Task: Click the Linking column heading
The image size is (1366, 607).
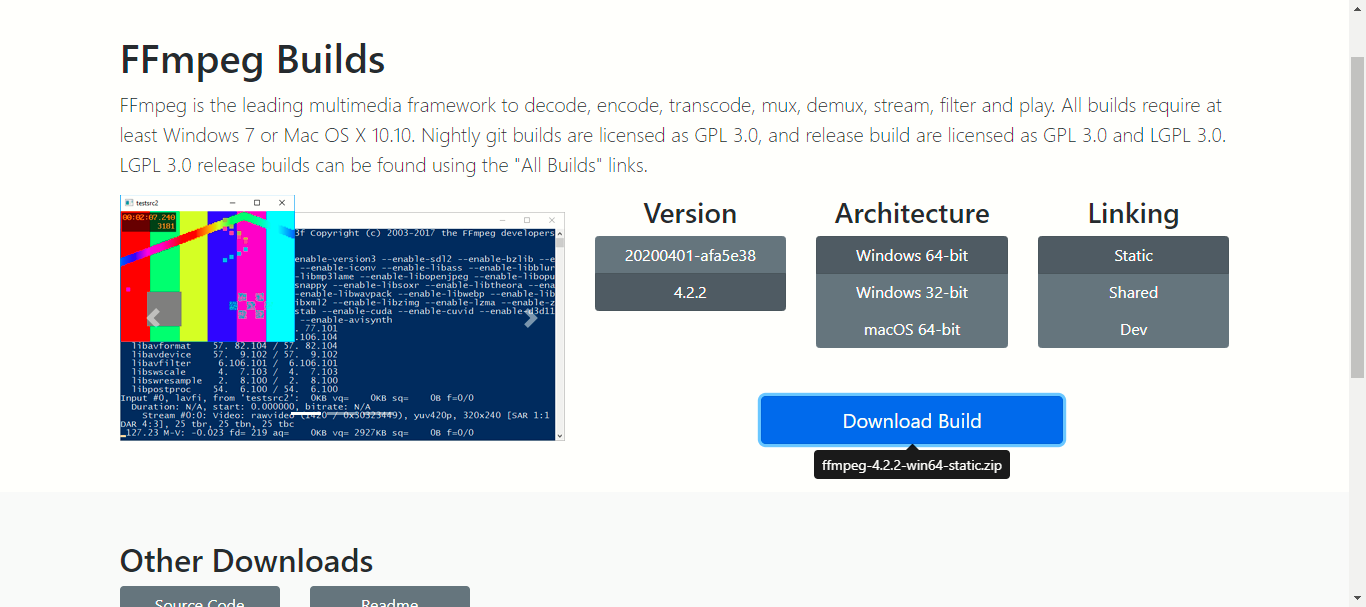Action: pyautogui.click(x=1133, y=213)
